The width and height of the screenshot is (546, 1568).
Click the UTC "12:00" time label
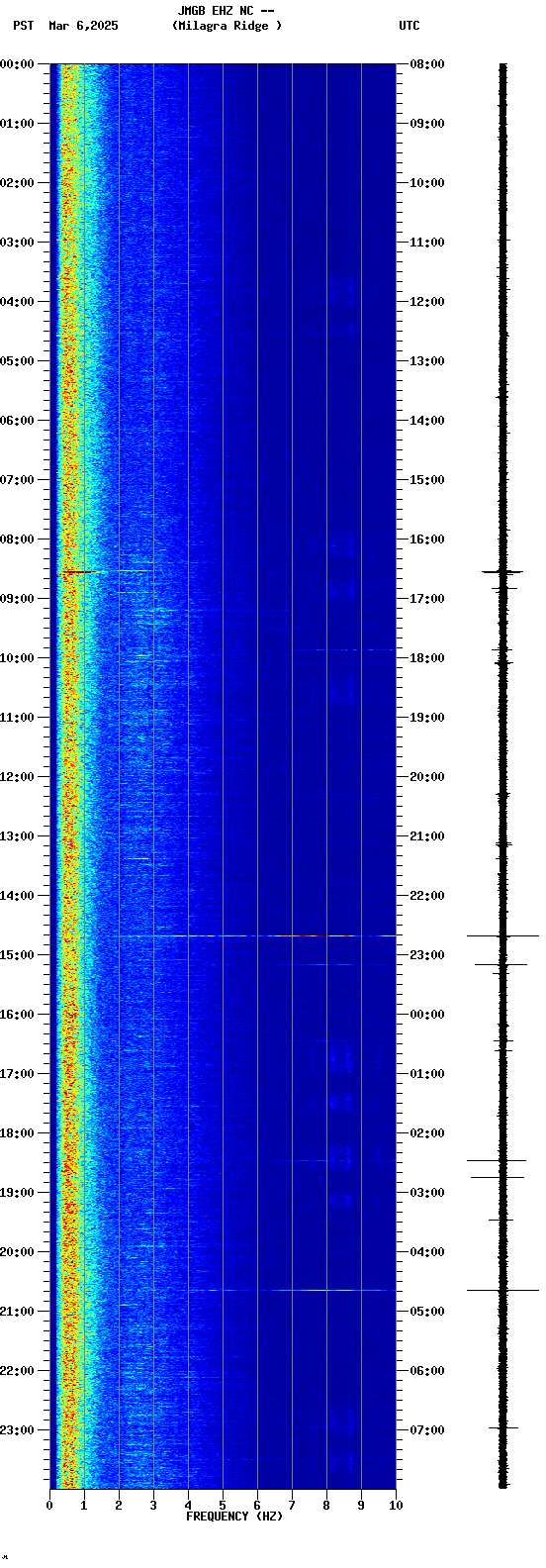(427, 302)
